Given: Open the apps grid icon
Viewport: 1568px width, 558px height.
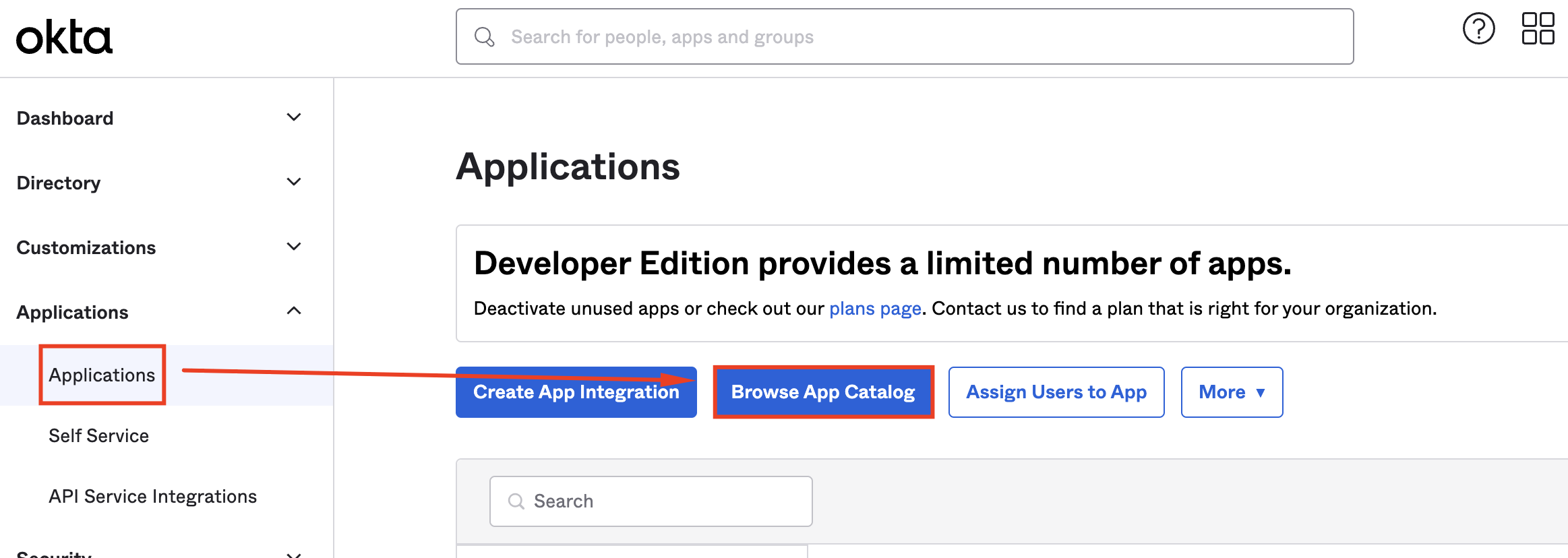Looking at the screenshot, I should (1538, 29).
